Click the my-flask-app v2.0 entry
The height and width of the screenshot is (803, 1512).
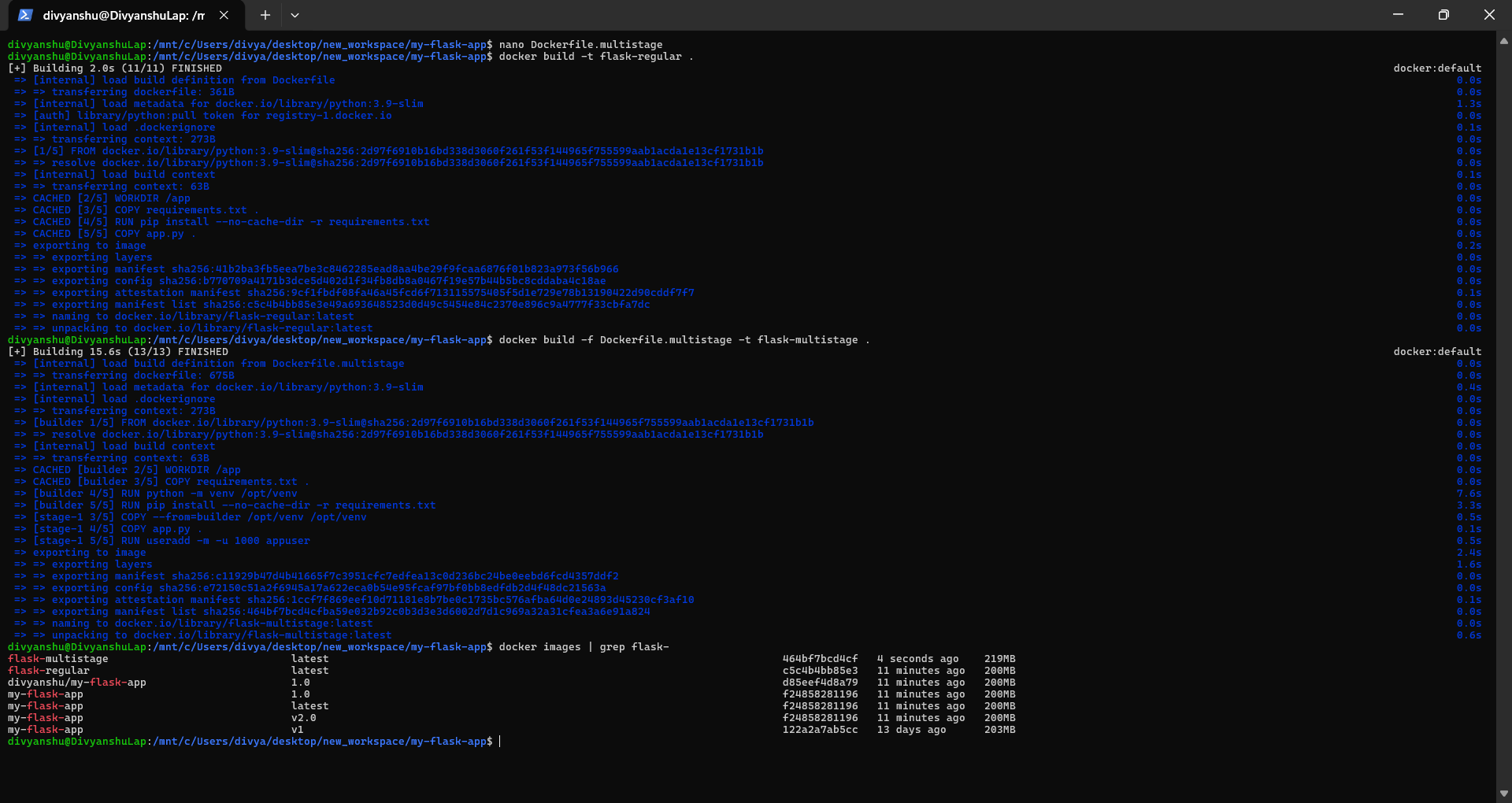(x=45, y=717)
